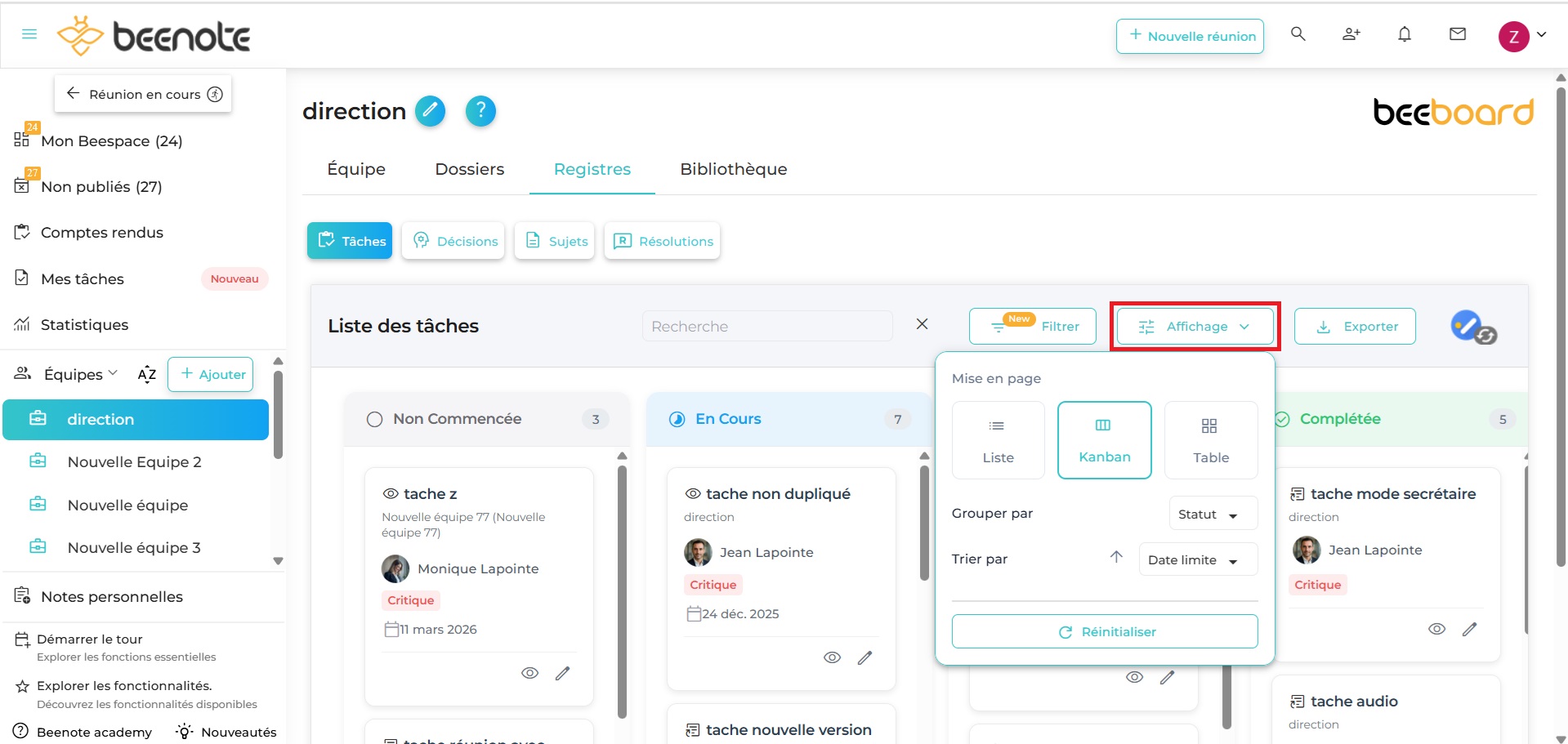The image size is (1568, 744).
Task: Click the Nouvelle réunion button
Action: tap(1190, 36)
